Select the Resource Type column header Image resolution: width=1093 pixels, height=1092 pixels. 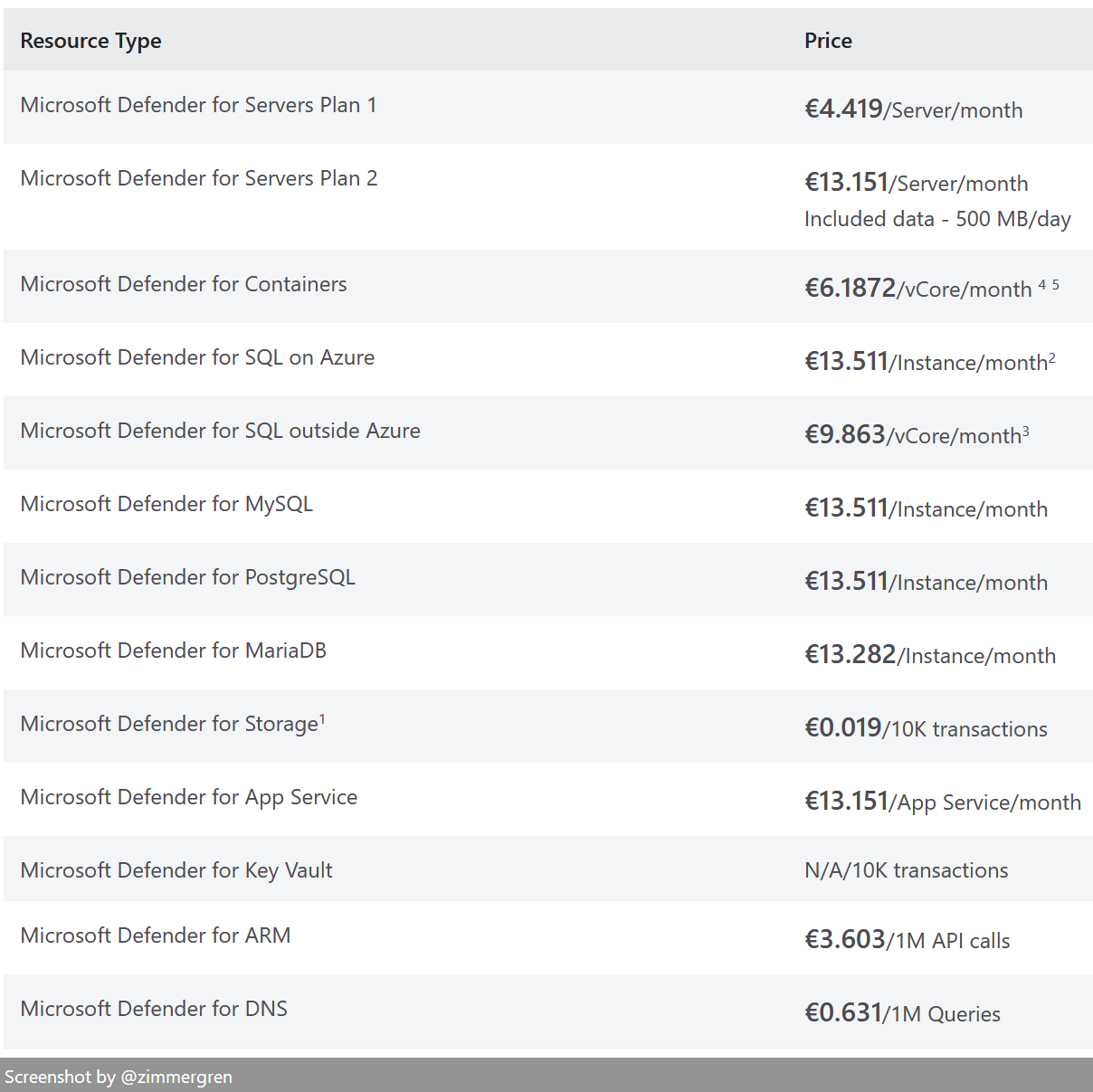[x=90, y=41]
